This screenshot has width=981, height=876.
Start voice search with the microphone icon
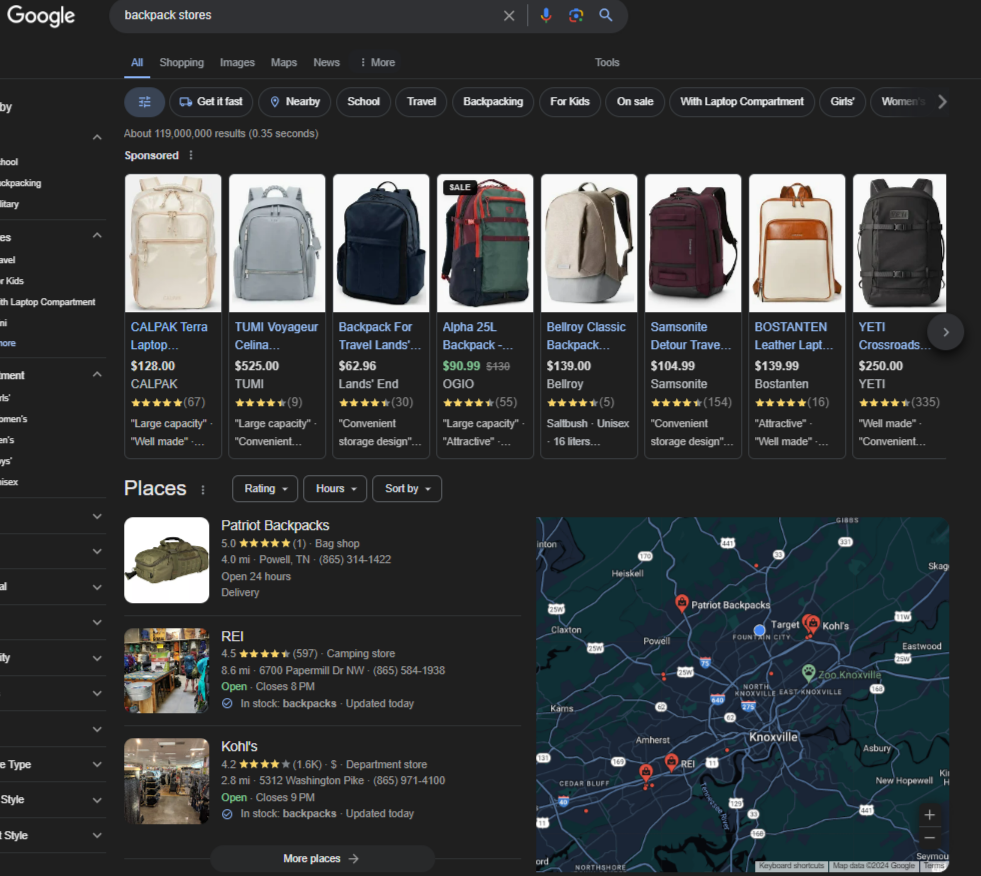coord(546,15)
